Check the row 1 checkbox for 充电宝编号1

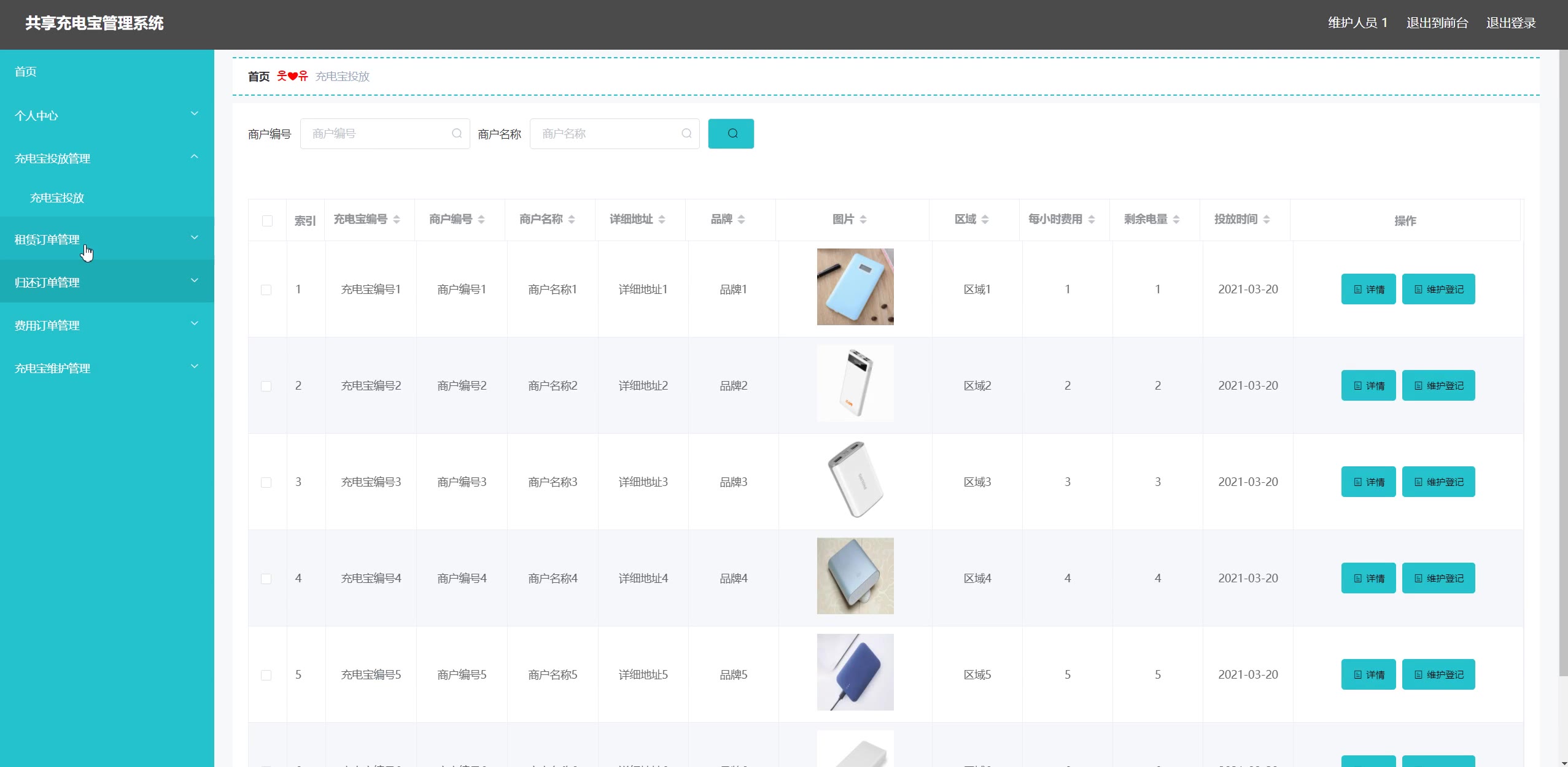pyautogui.click(x=266, y=290)
